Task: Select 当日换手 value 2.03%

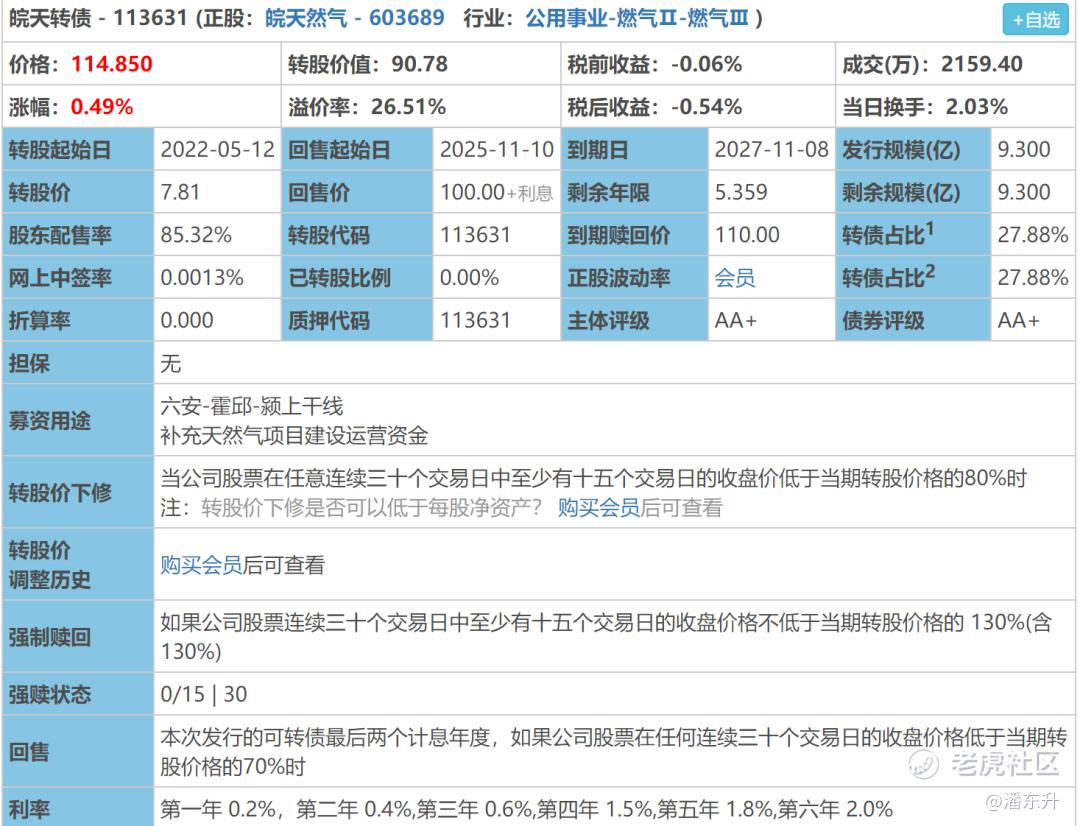Action: [977, 107]
